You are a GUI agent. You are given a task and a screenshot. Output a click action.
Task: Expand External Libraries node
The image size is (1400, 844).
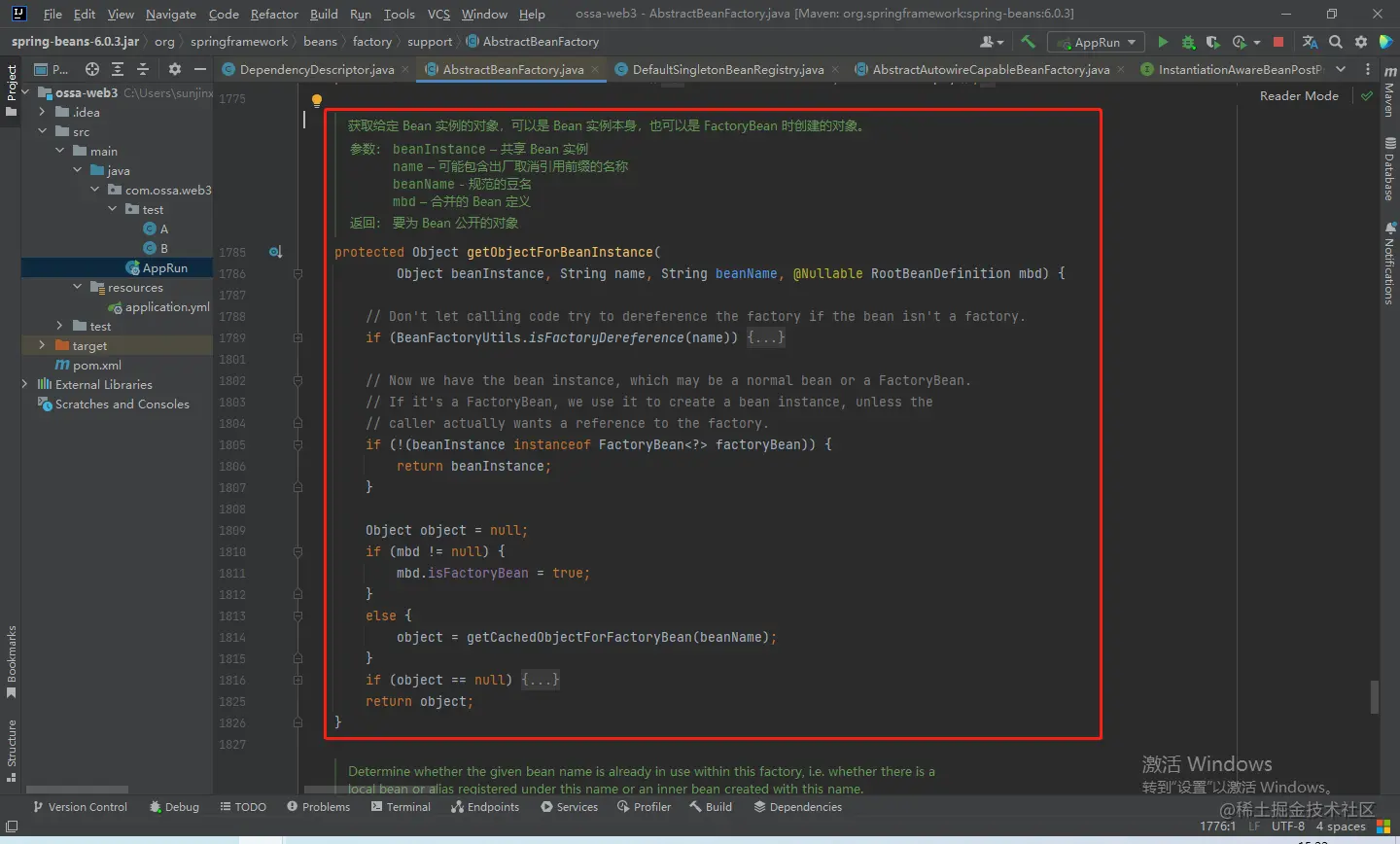(26, 384)
